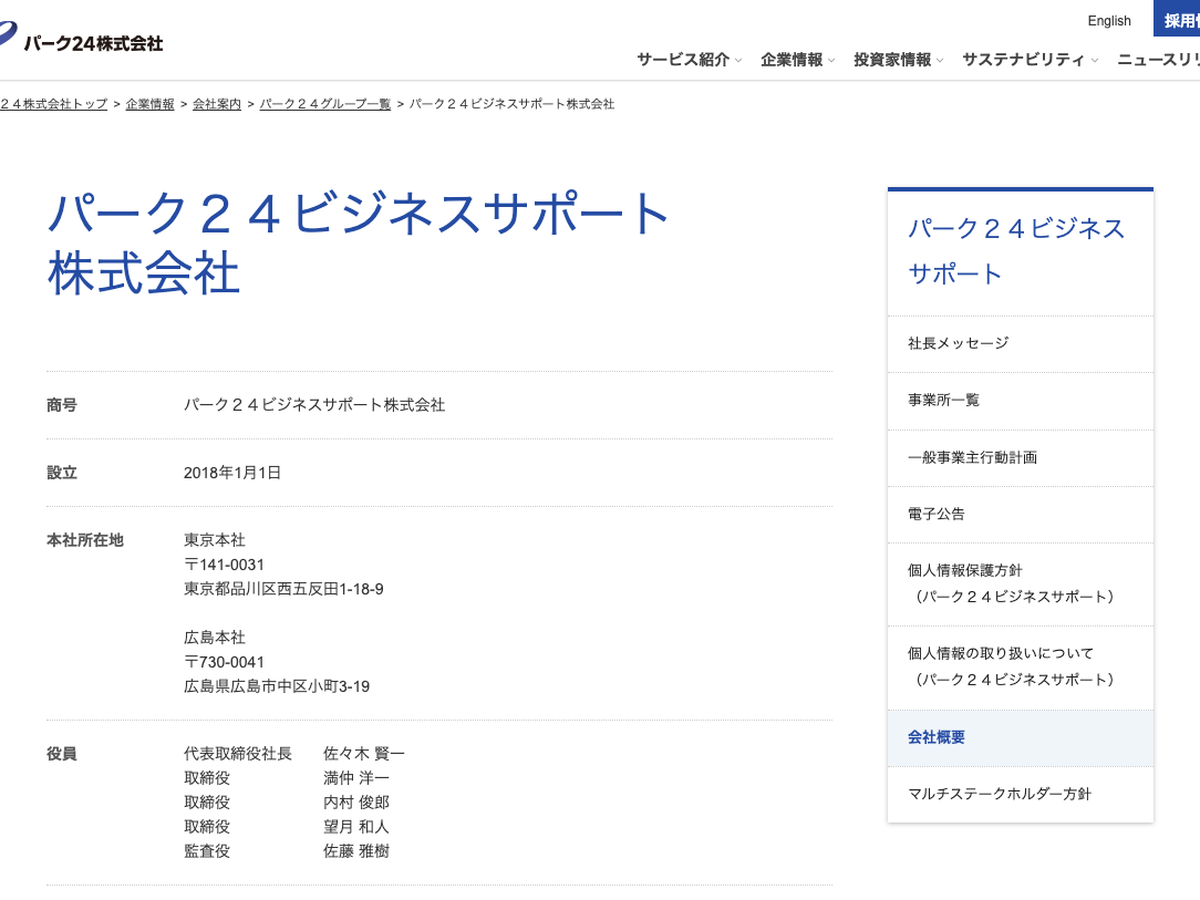The height and width of the screenshot is (900, 1200).
Task: Open マルチステークホルダー方針 sidebar link
Action: pos(999,794)
